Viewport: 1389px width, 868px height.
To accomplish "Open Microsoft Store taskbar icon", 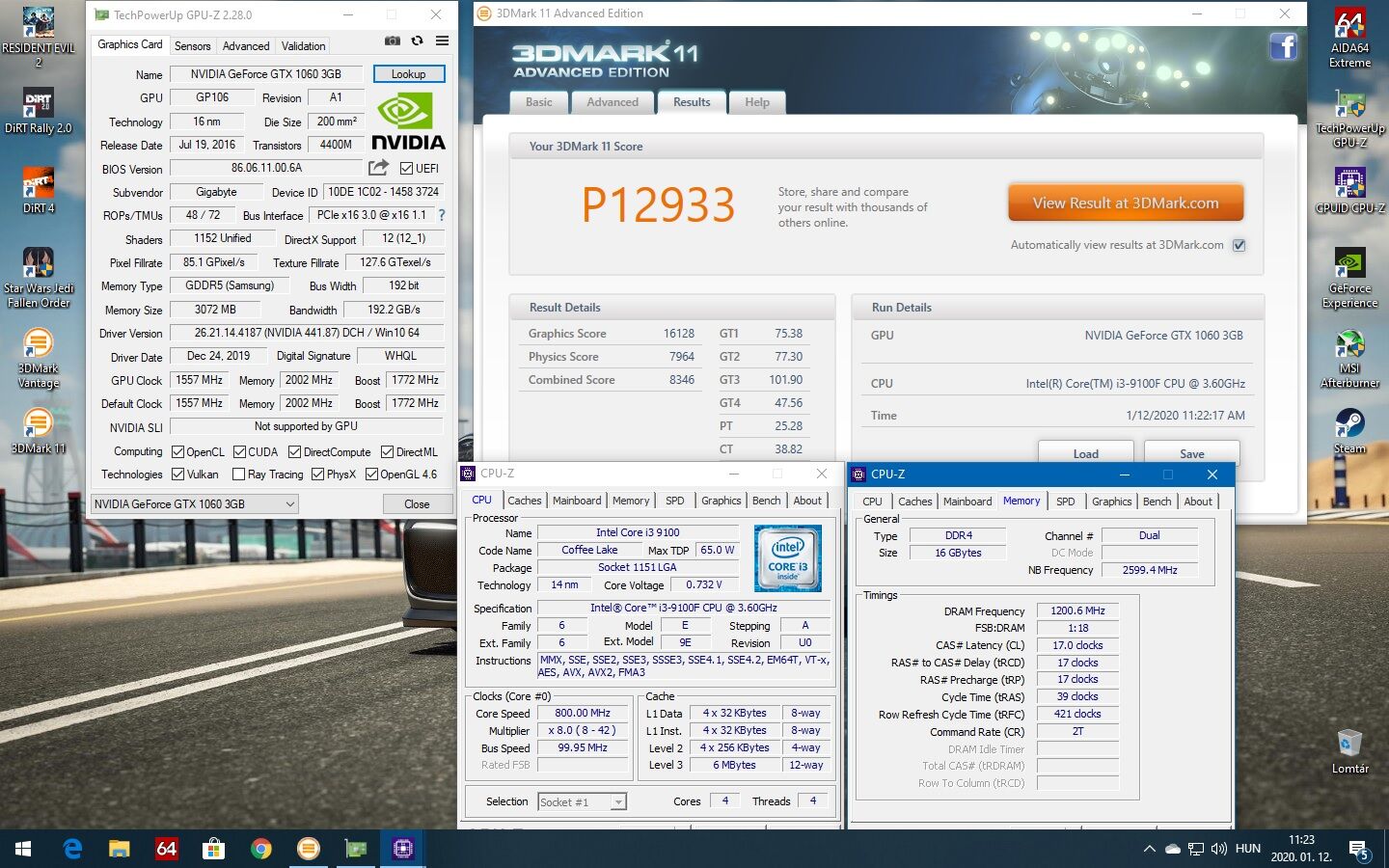I will (x=213, y=849).
